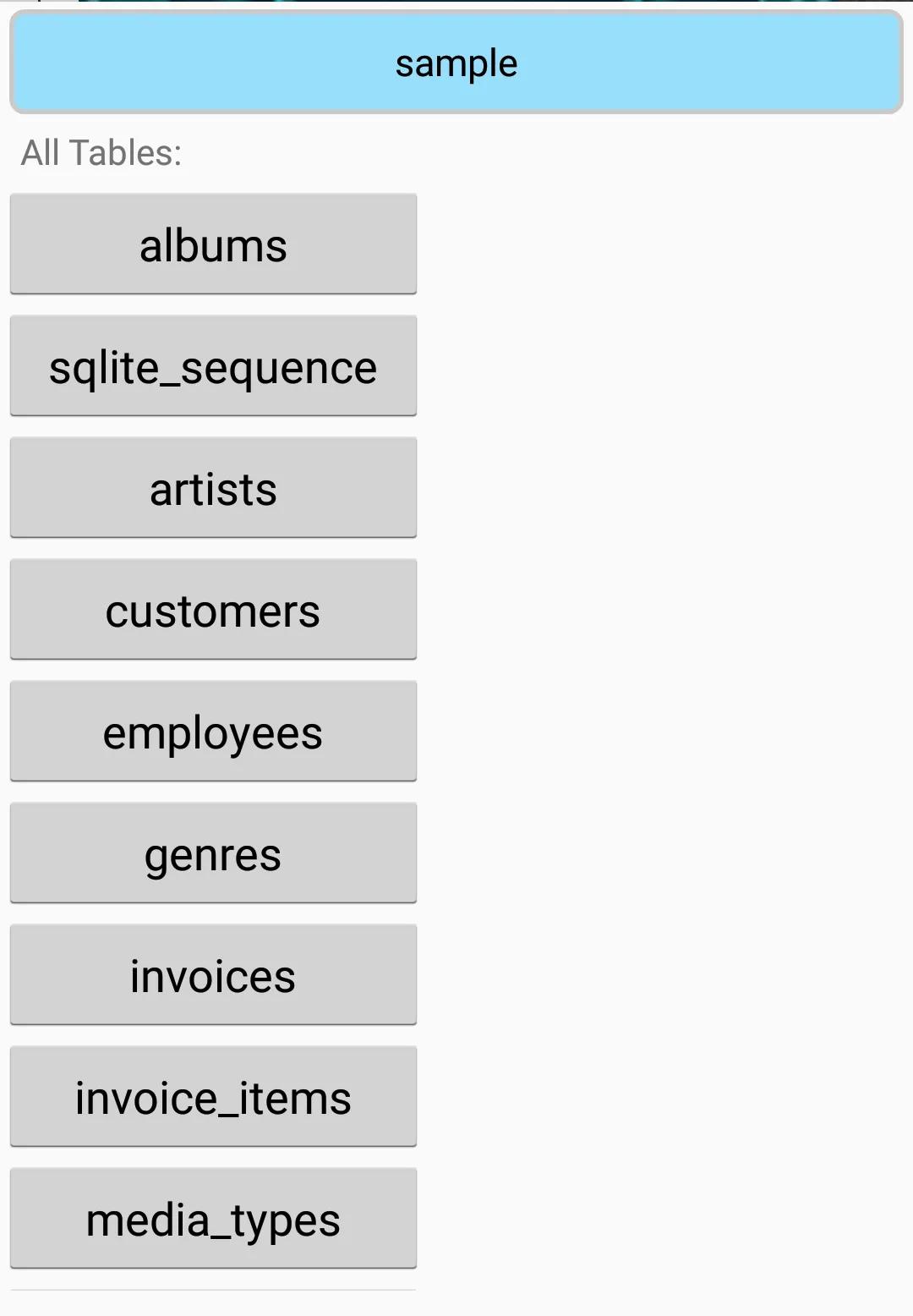Image resolution: width=913 pixels, height=1316 pixels.
Task: Tap the genres entry under All Tables
Action: 213,853
